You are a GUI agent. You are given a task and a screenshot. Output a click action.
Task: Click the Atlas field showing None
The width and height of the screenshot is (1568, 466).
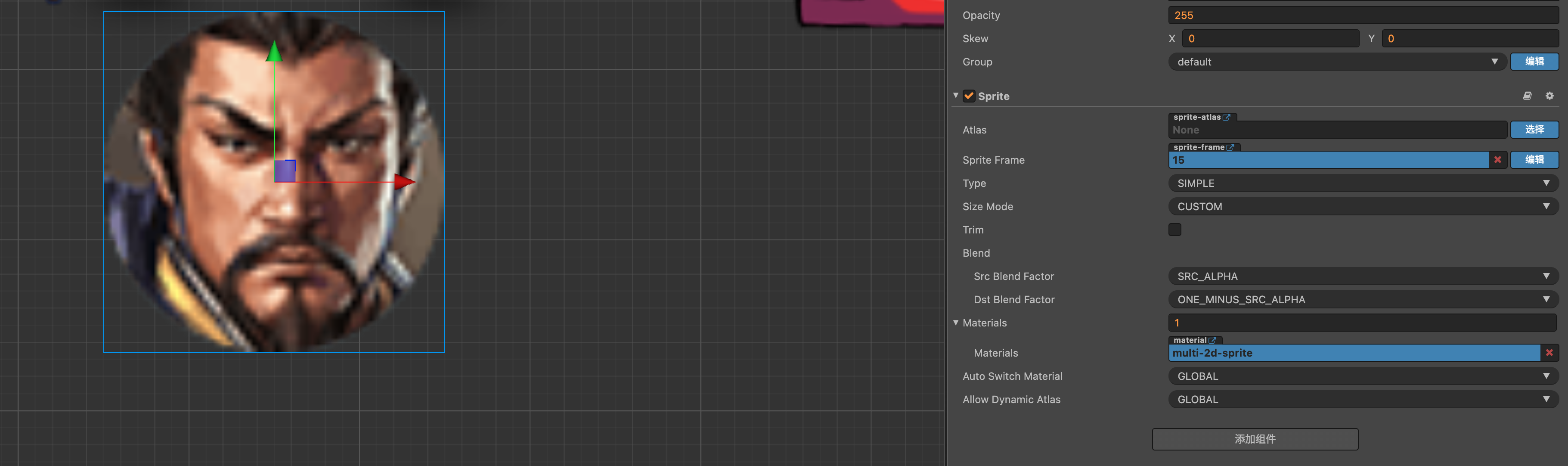(1337, 130)
